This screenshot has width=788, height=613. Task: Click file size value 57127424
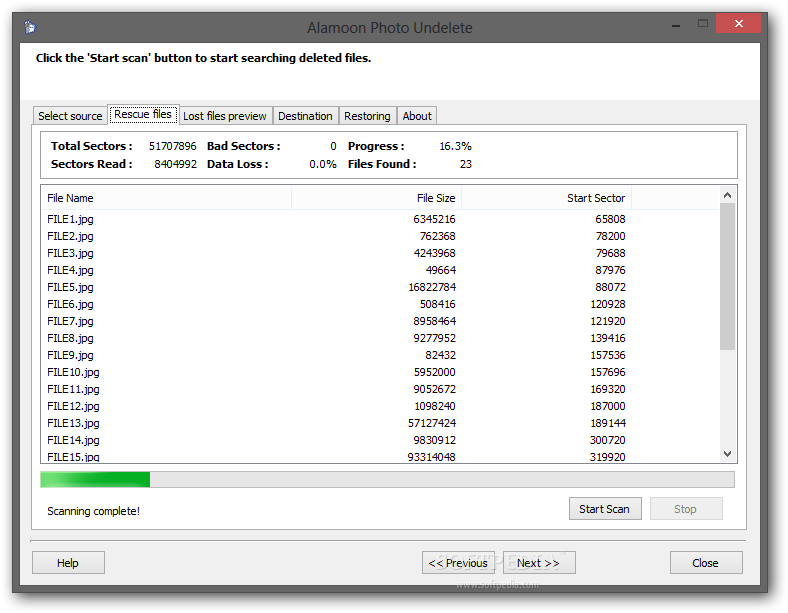[432, 423]
